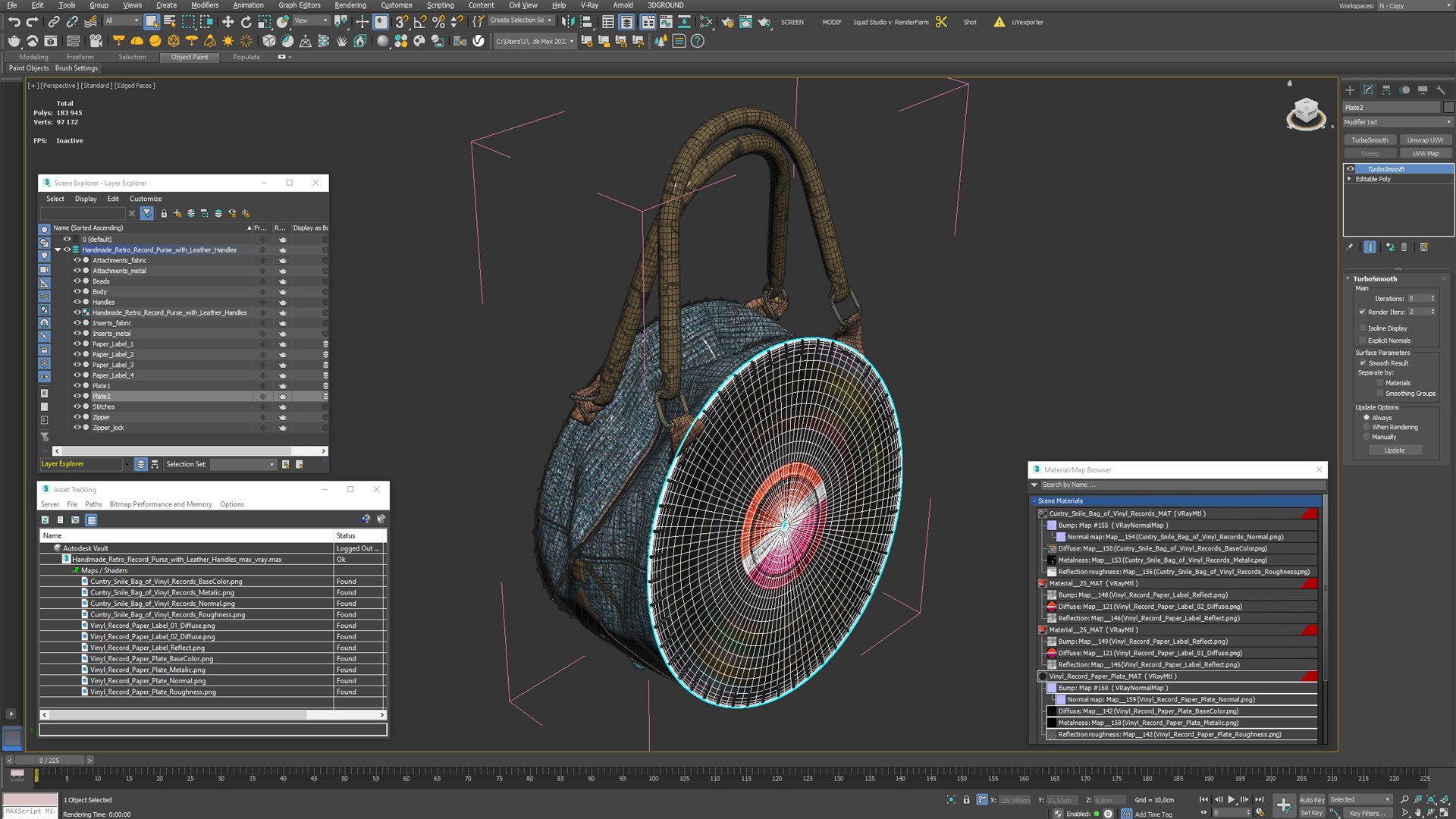Viewport: 1456px width, 819px height.
Task: Click the help question mark toolbar icon
Action: (698, 41)
